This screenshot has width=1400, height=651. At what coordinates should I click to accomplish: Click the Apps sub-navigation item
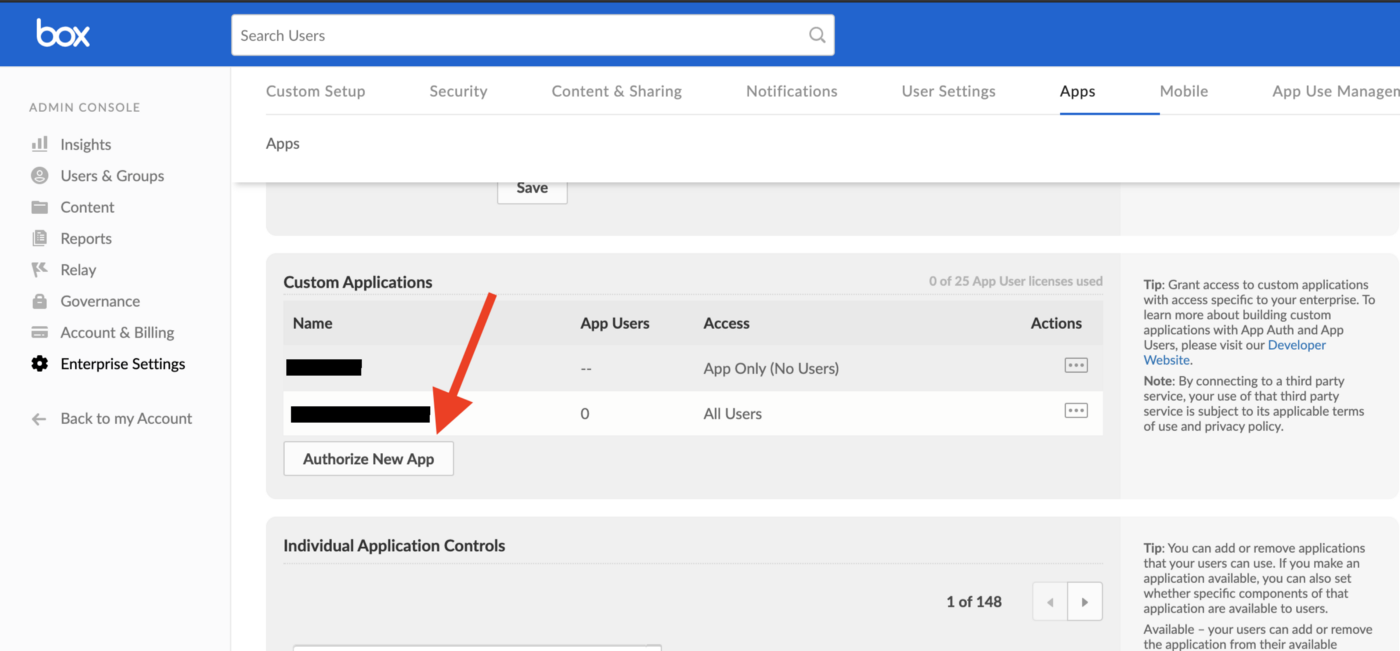283,143
